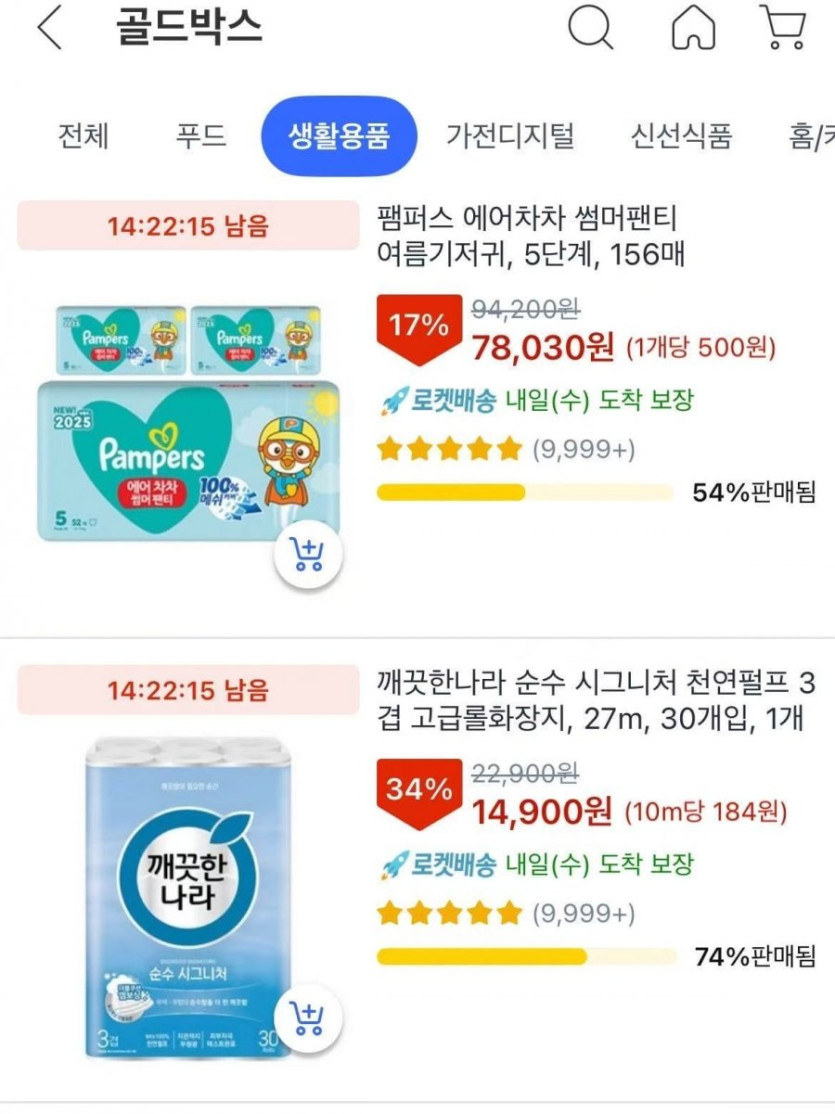Tap the toilet paper 74% sold progress bar

click(525, 957)
